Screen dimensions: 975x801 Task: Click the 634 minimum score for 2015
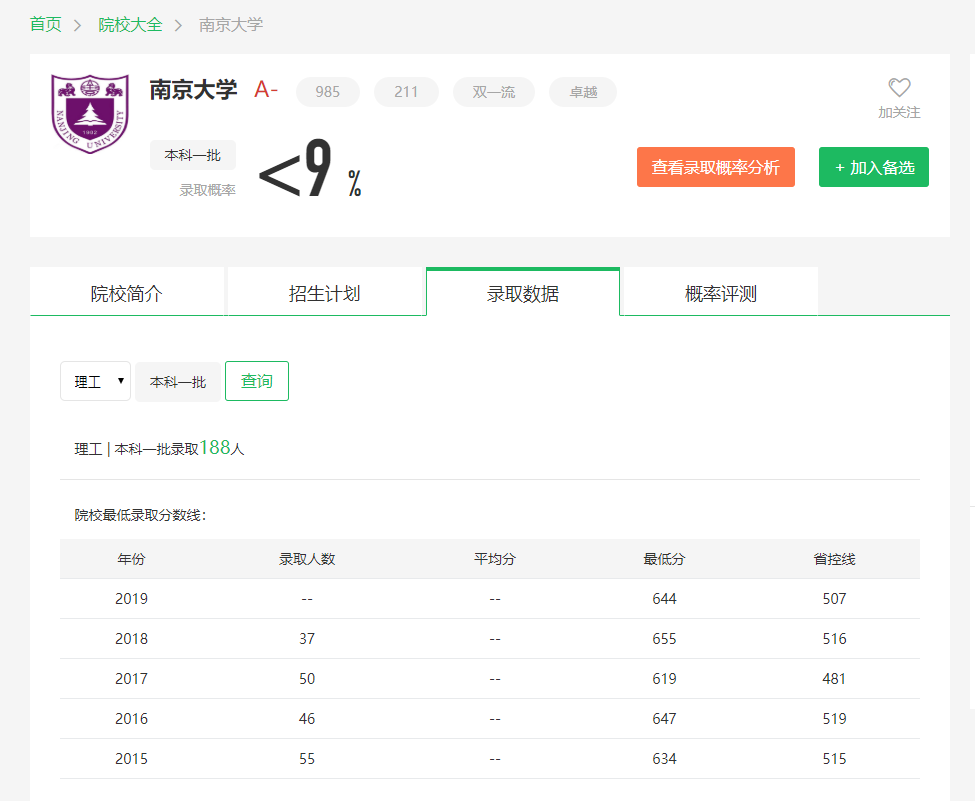pyautogui.click(x=664, y=759)
